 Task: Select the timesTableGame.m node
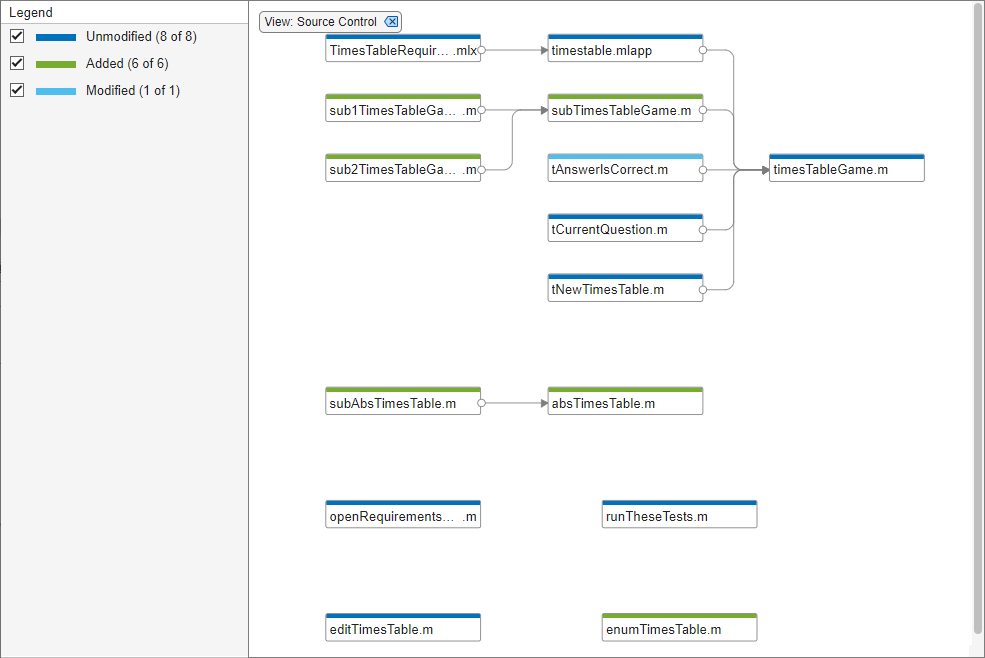pos(846,169)
